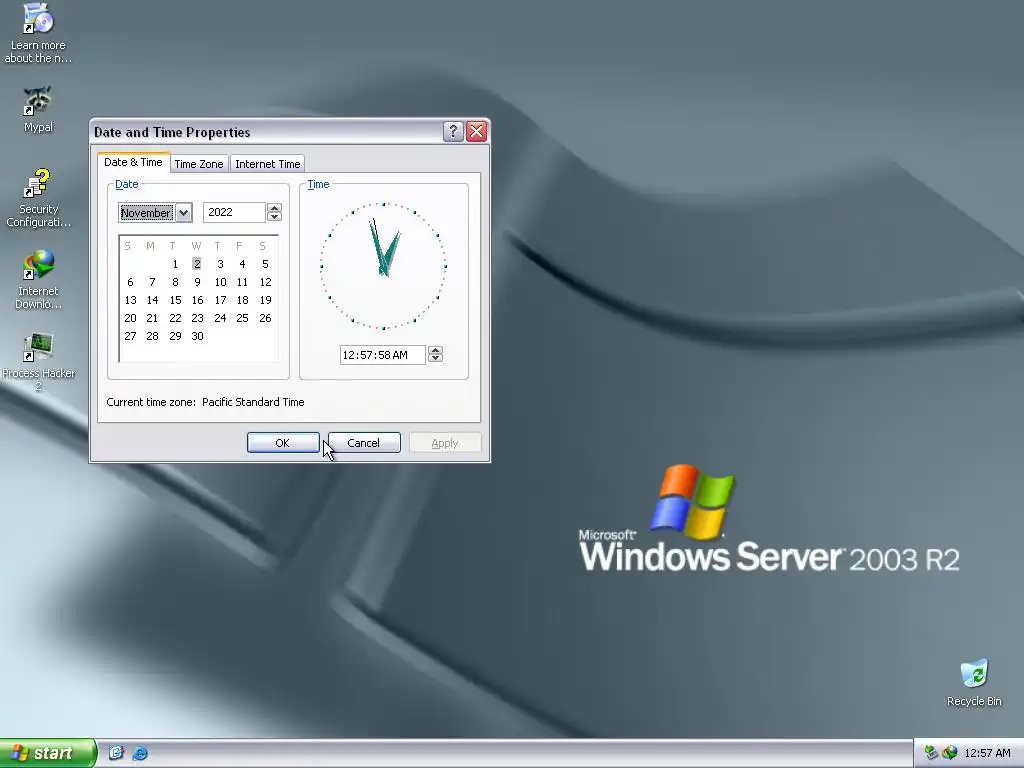This screenshot has height=768, width=1024.
Task: Close the Date and Time Properties dialog
Action: (477, 131)
